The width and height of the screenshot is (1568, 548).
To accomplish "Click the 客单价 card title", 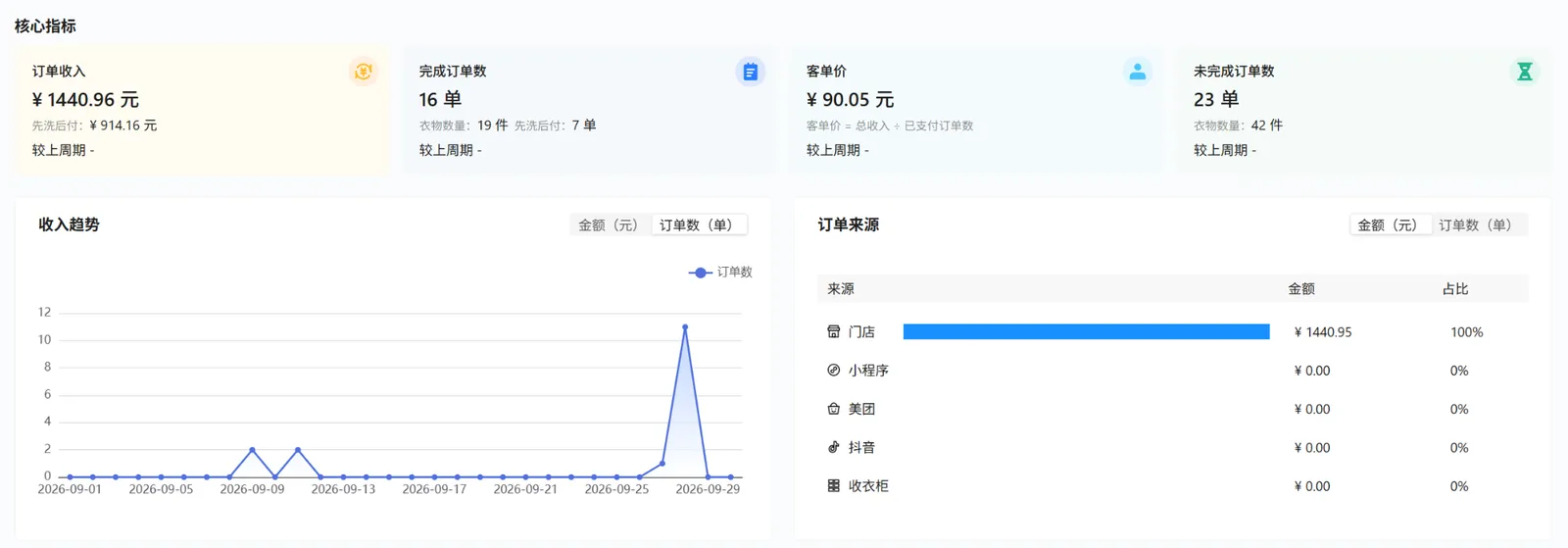I will (826, 72).
